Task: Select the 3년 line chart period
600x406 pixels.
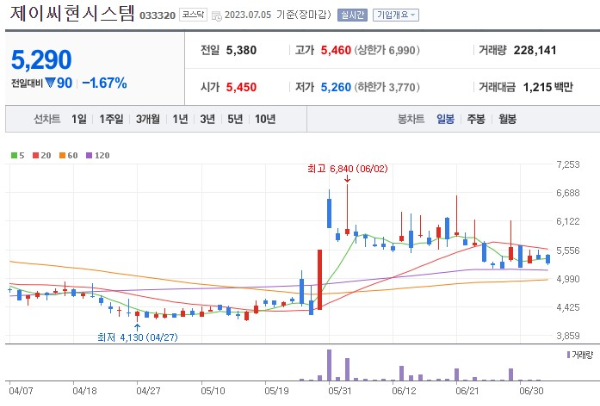Action: pyautogui.click(x=207, y=119)
